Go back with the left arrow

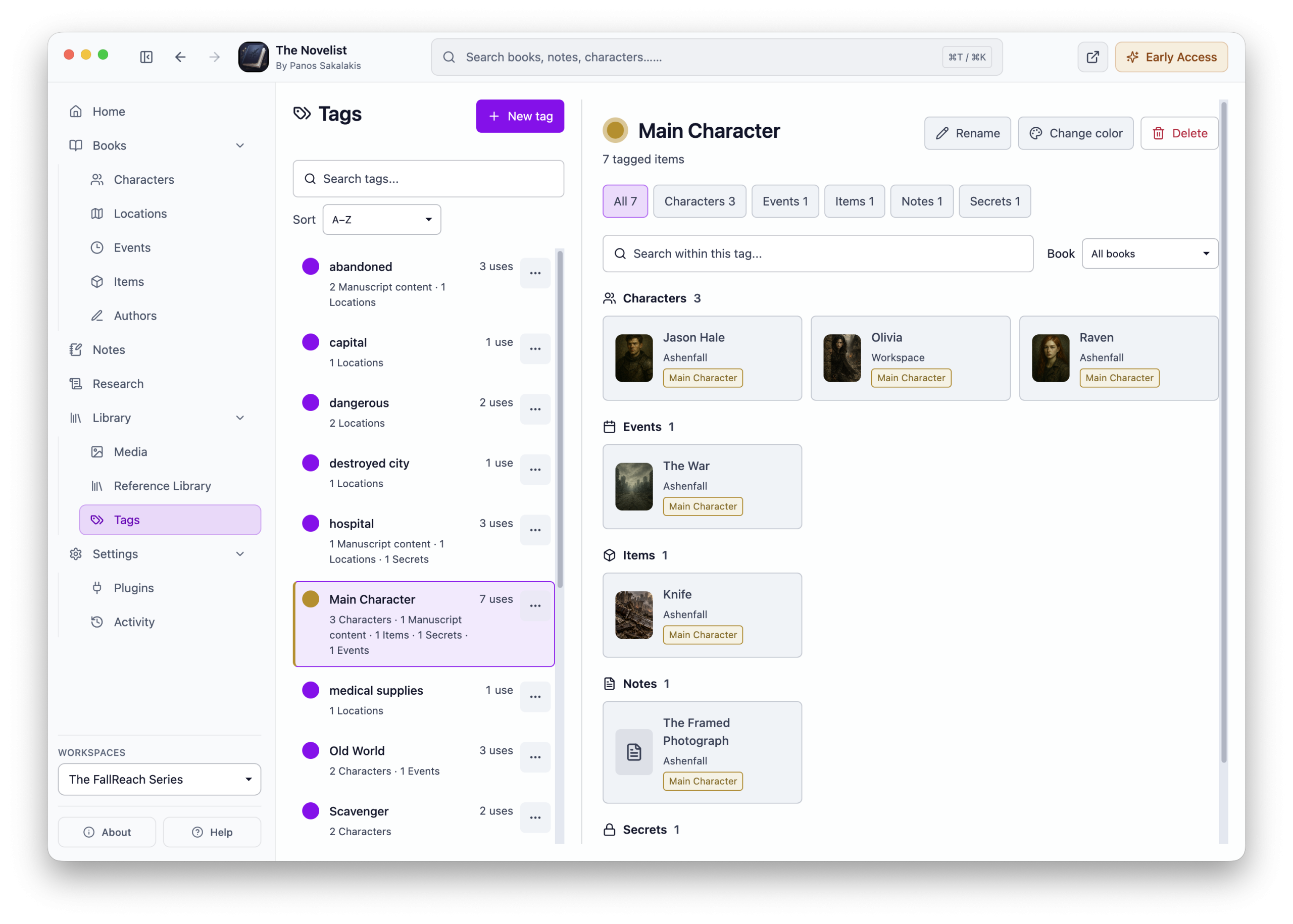(180, 57)
